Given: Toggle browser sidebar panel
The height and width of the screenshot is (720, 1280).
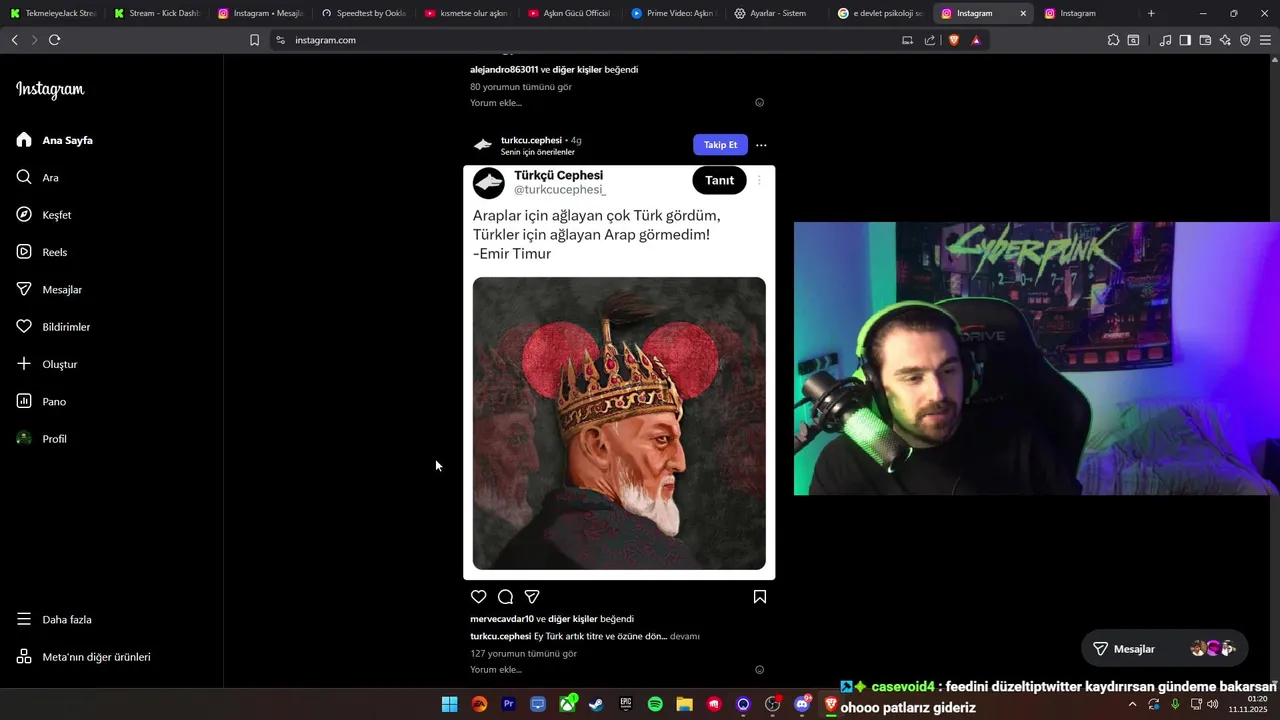Looking at the screenshot, I should [1185, 40].
